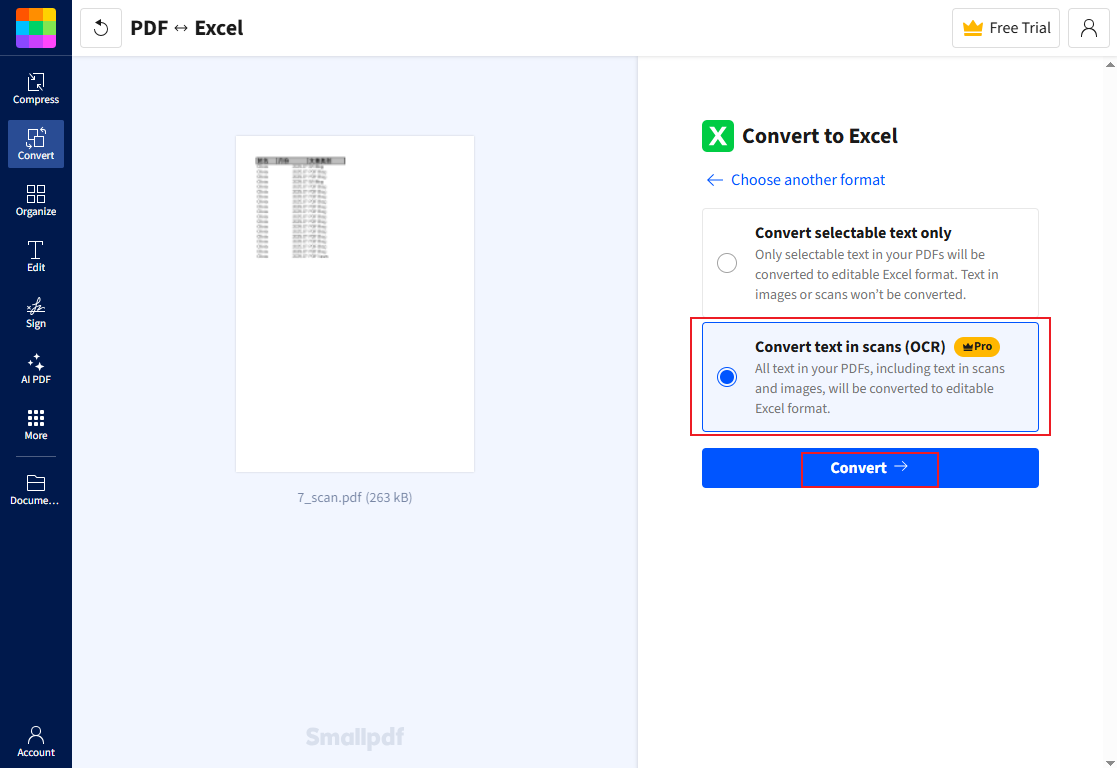The height and width of the screenshot is (768, 1117).
Task: Launch AI PDF from the sidebar
Action: point(36,370)
